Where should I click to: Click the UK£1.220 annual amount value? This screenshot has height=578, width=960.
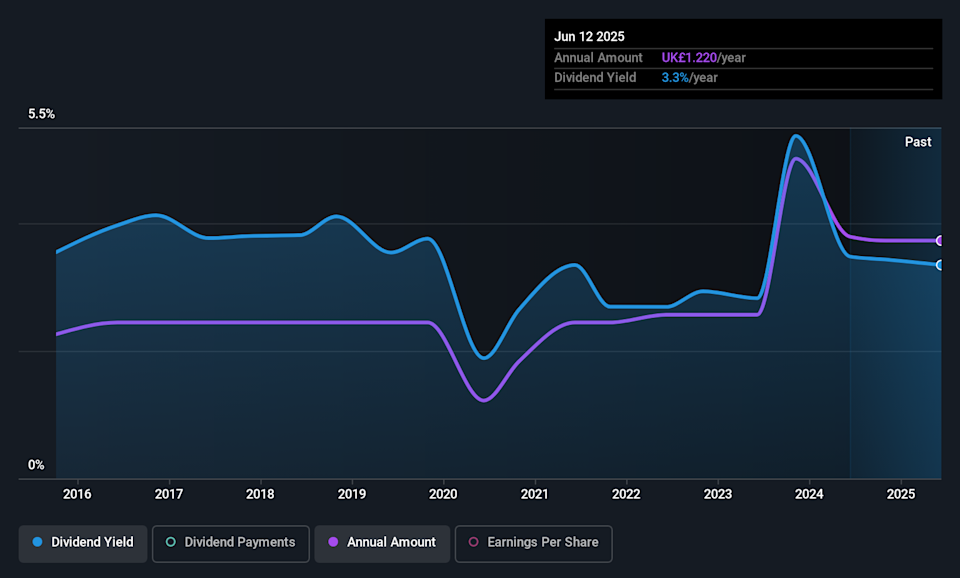689,58
